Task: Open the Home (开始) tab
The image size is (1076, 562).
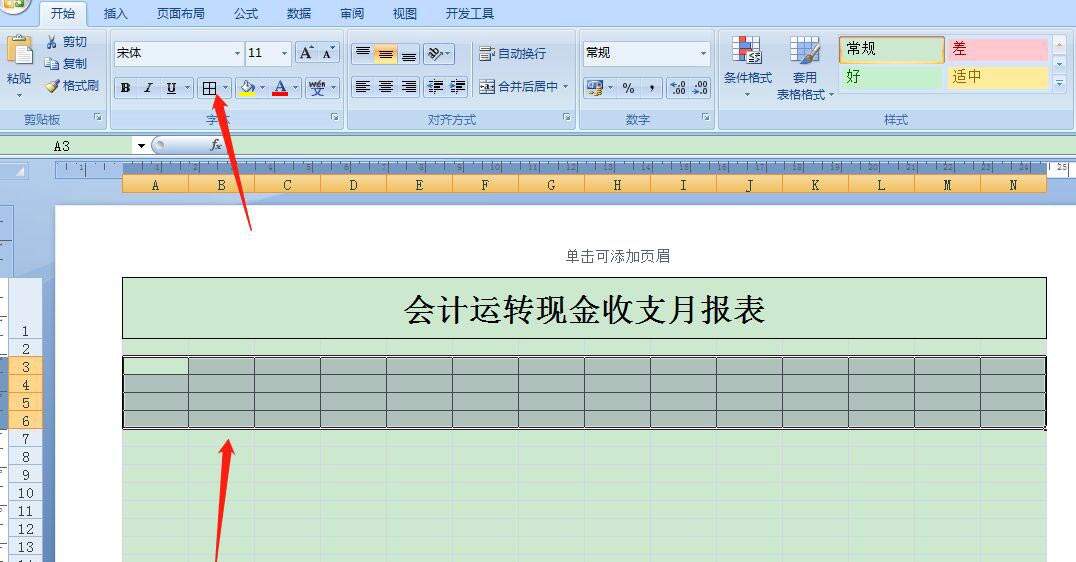Action: click(x=62, y=13)
